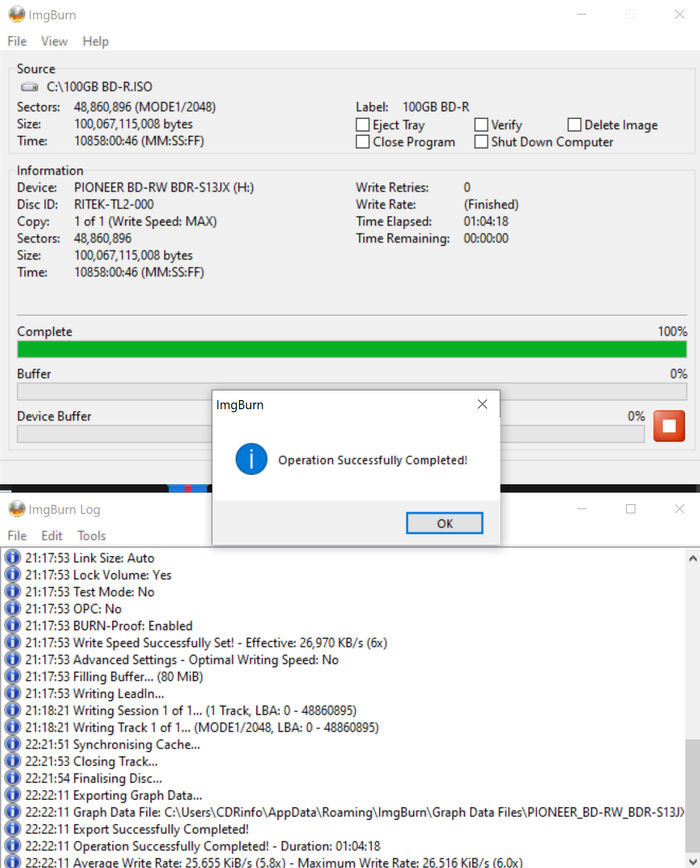
Task: Click info icon of Average Write Rate row
Action: [x=12, y=862]
